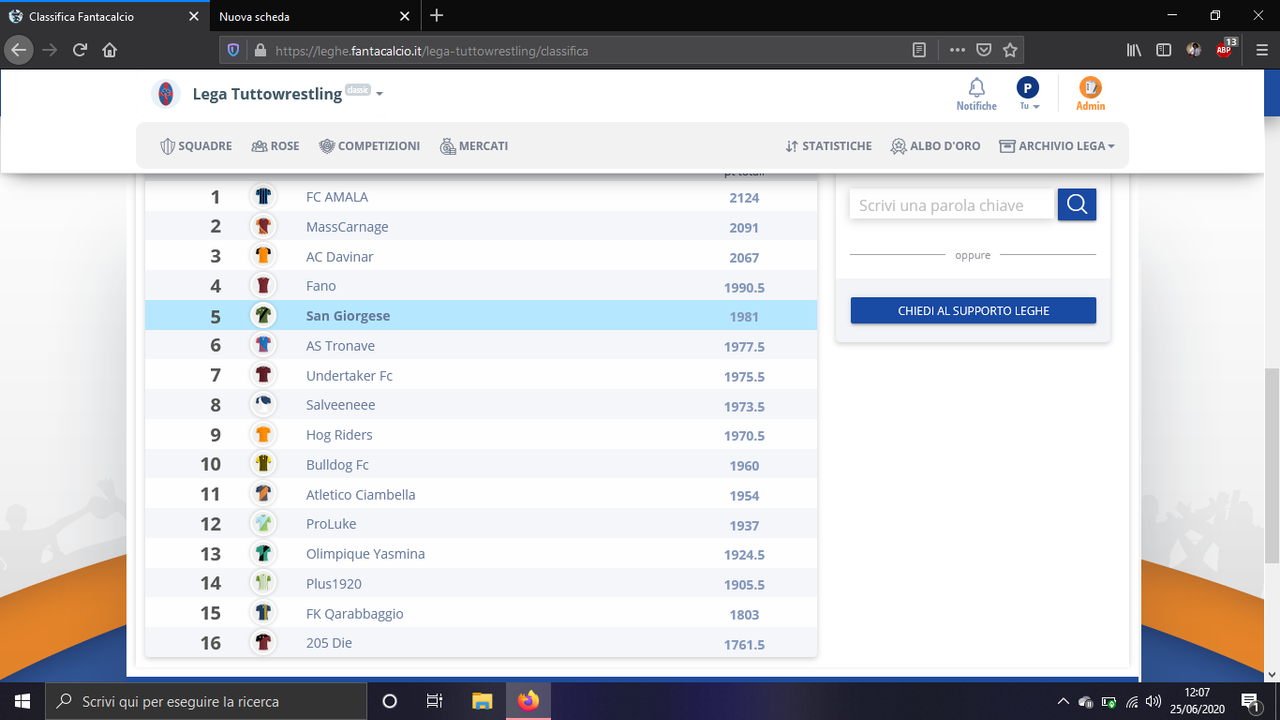The width and height of the screenshot is (1280, 720).
Task: Bookmark the page with the star icon
Action: pos(1010,49)
